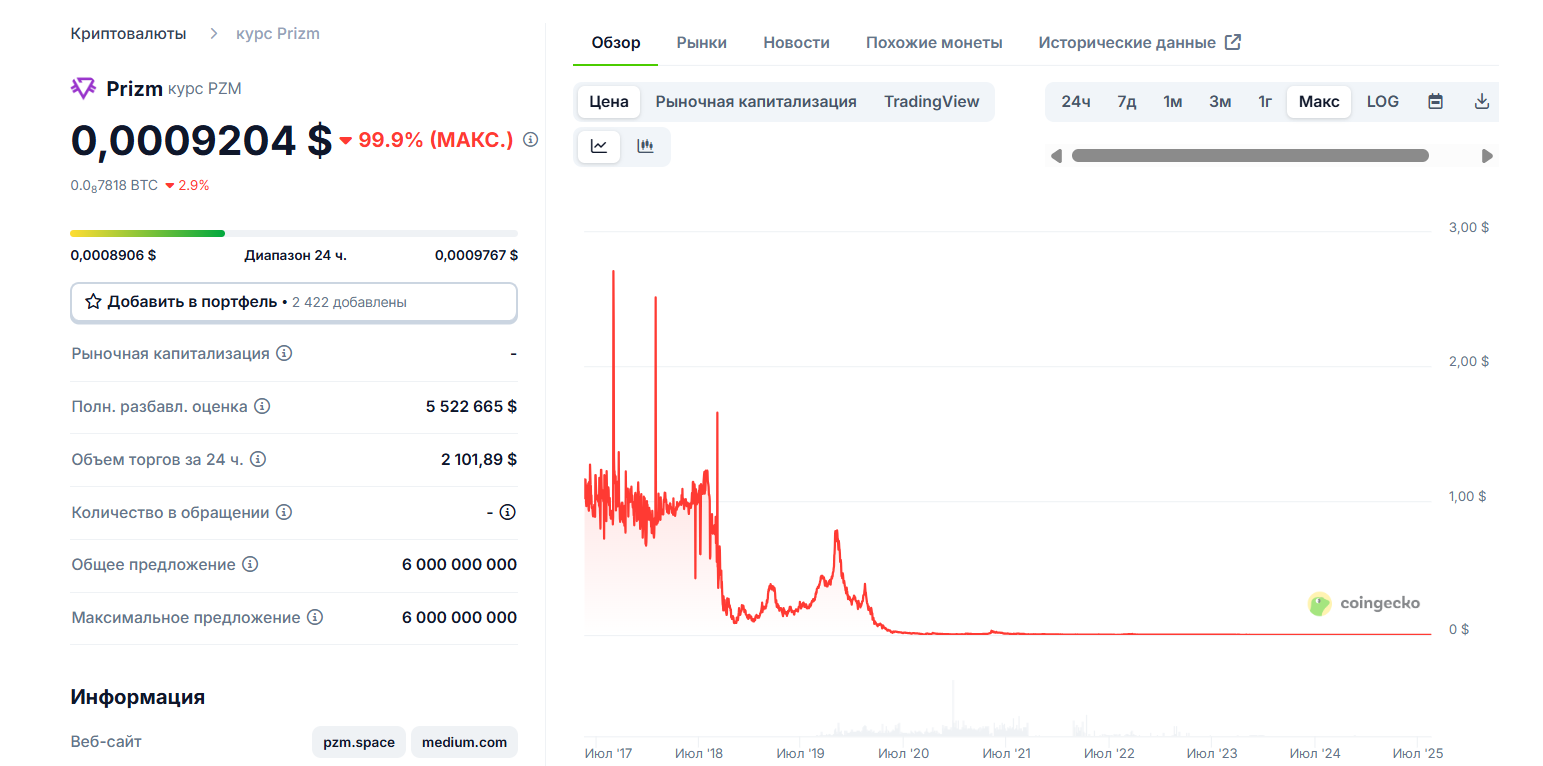Open the Рынки tab
This screenshot has height=766, width=1543.
[701, 42]
